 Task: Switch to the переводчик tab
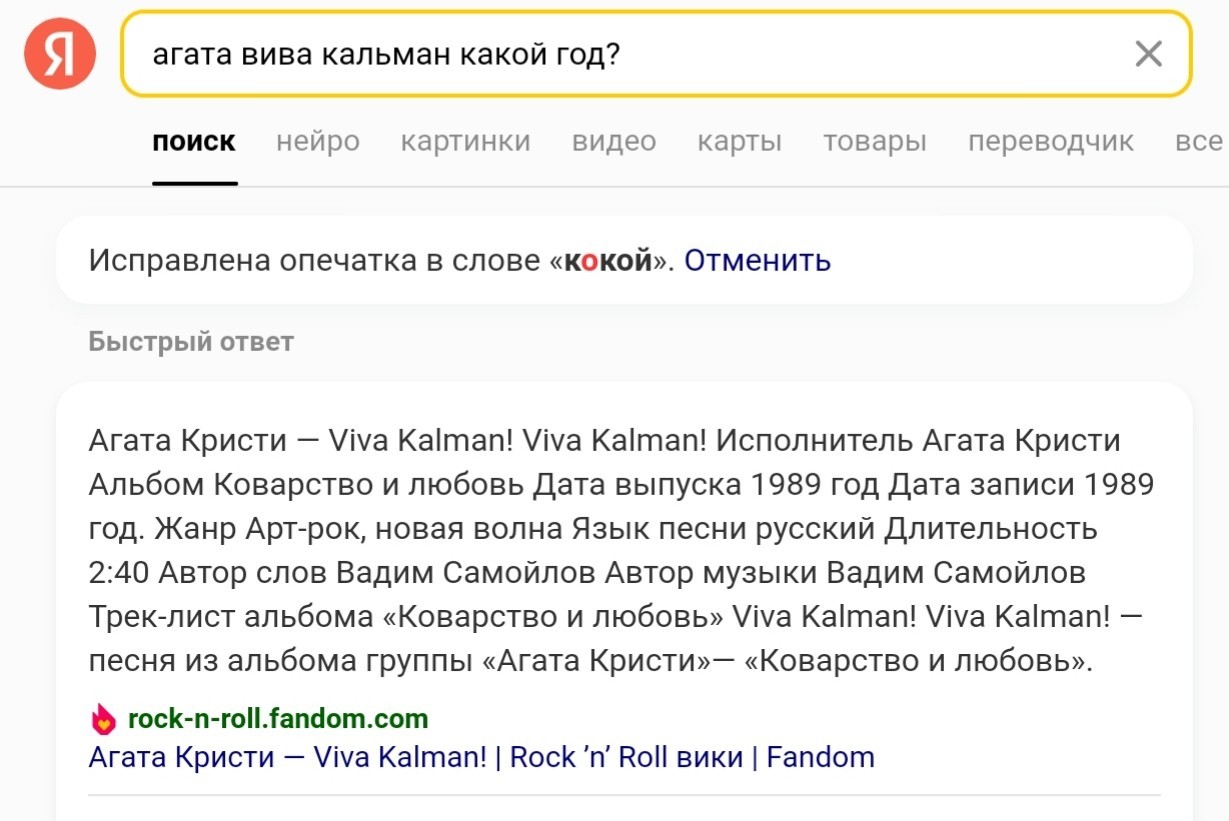click(1051, 142)
